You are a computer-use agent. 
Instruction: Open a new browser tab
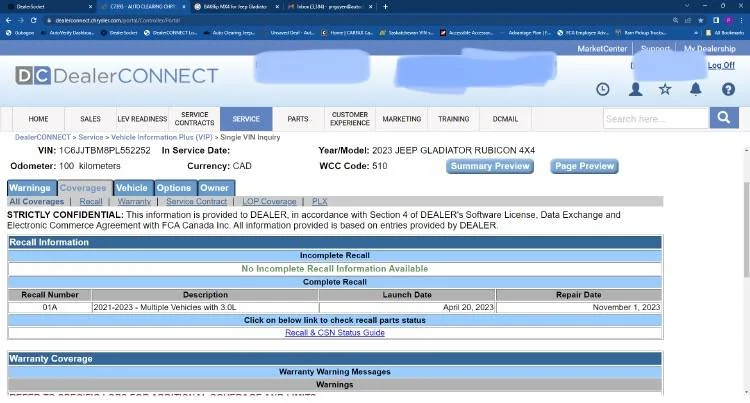click(x=386, y=7)
